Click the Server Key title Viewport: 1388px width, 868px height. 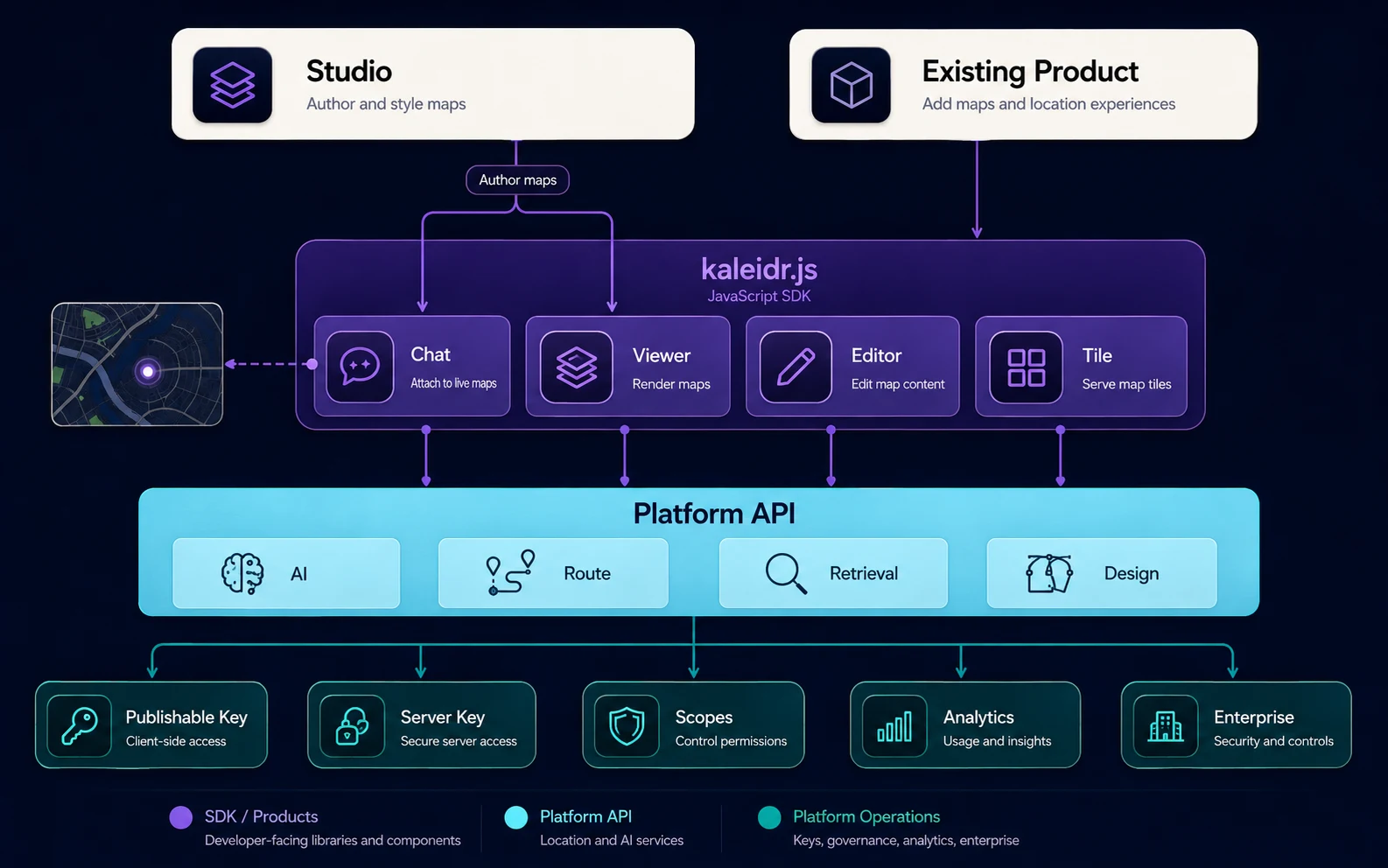pos(442,717)
